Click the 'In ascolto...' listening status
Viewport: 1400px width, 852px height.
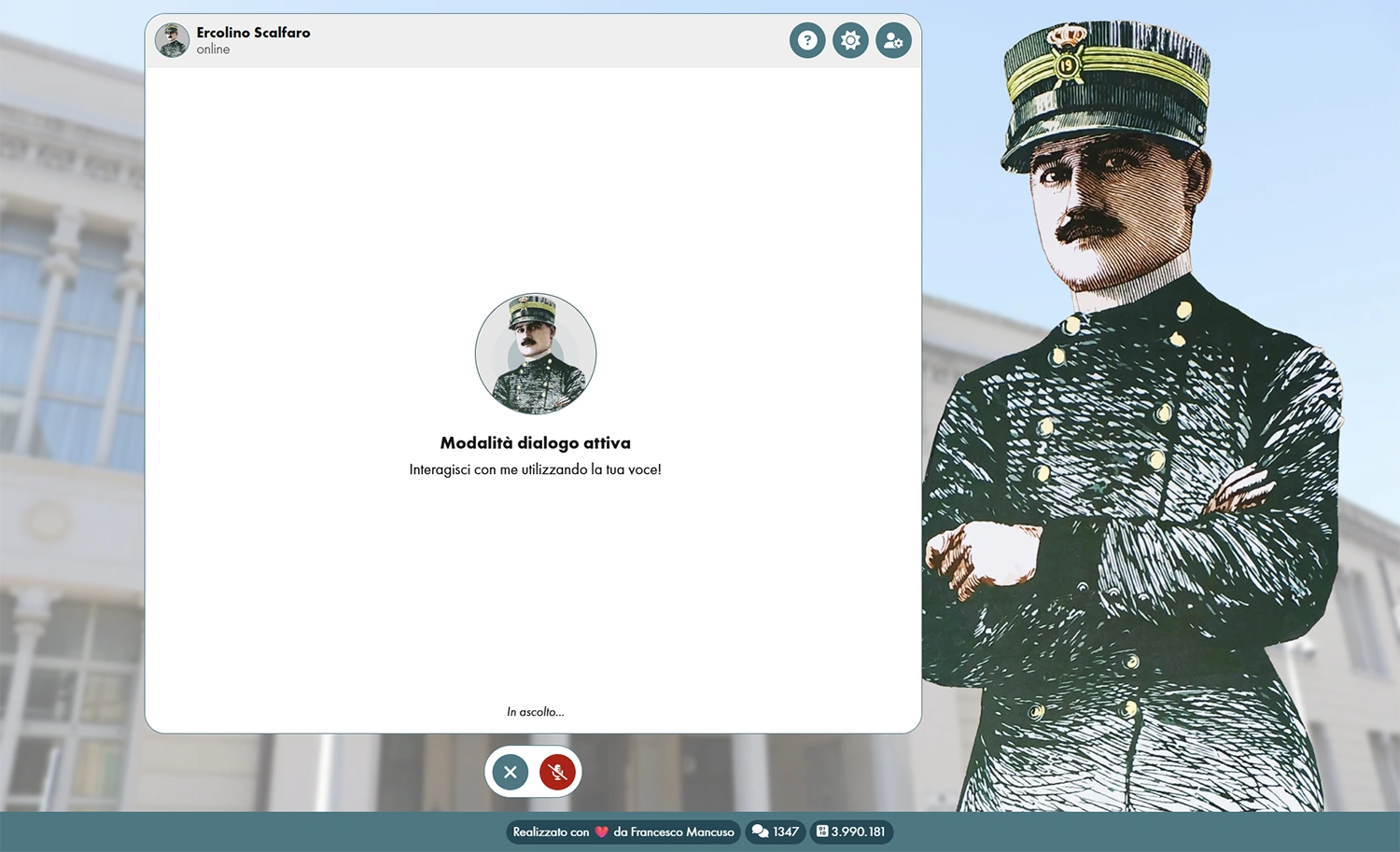pos(535,712)
